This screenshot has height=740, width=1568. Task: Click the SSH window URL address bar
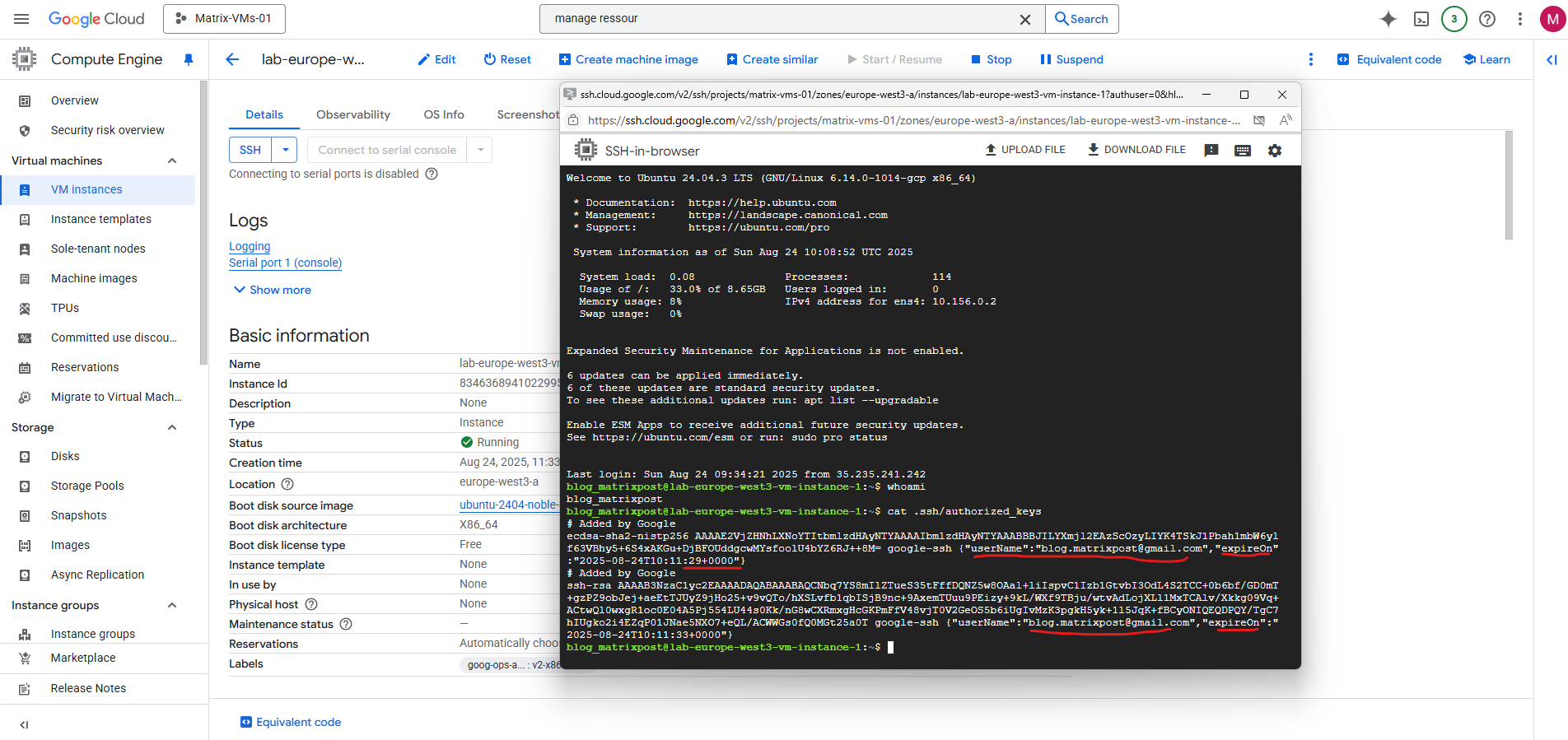(x=914, y=120)
